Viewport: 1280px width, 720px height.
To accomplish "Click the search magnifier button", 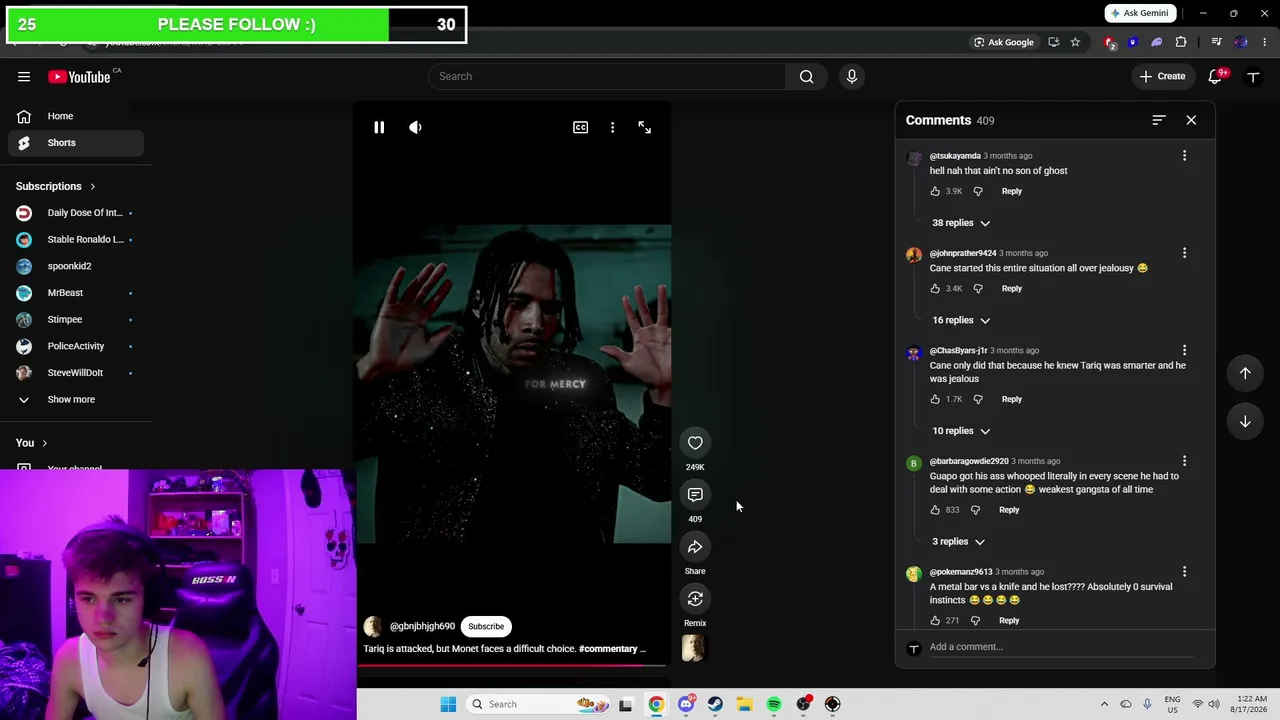I will pyautogui.click(x=806, y=77).
